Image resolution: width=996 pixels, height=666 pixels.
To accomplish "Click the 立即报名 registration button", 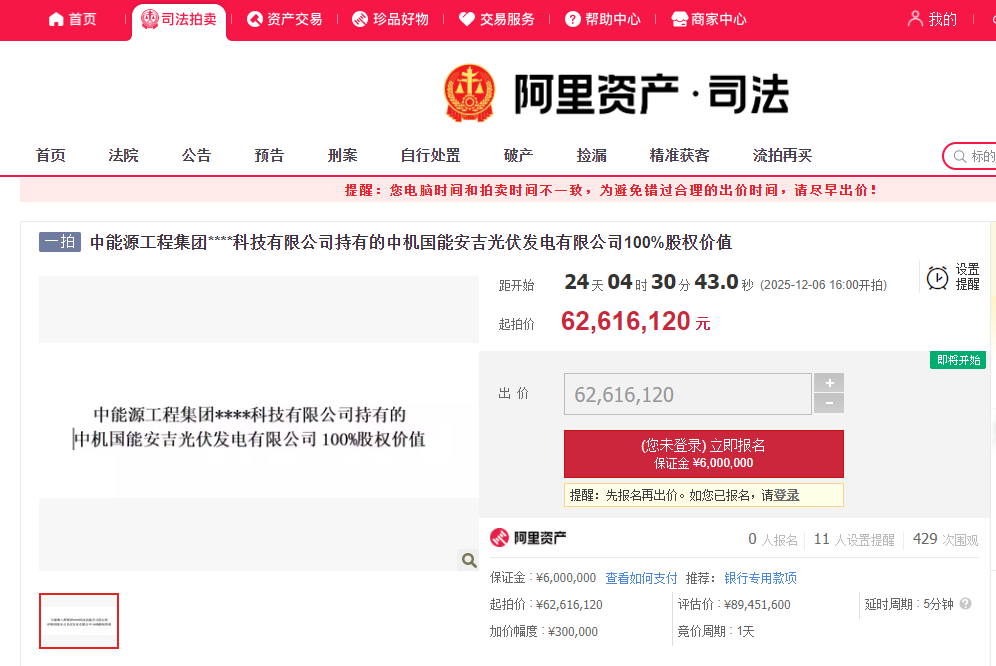I will 704,454.
